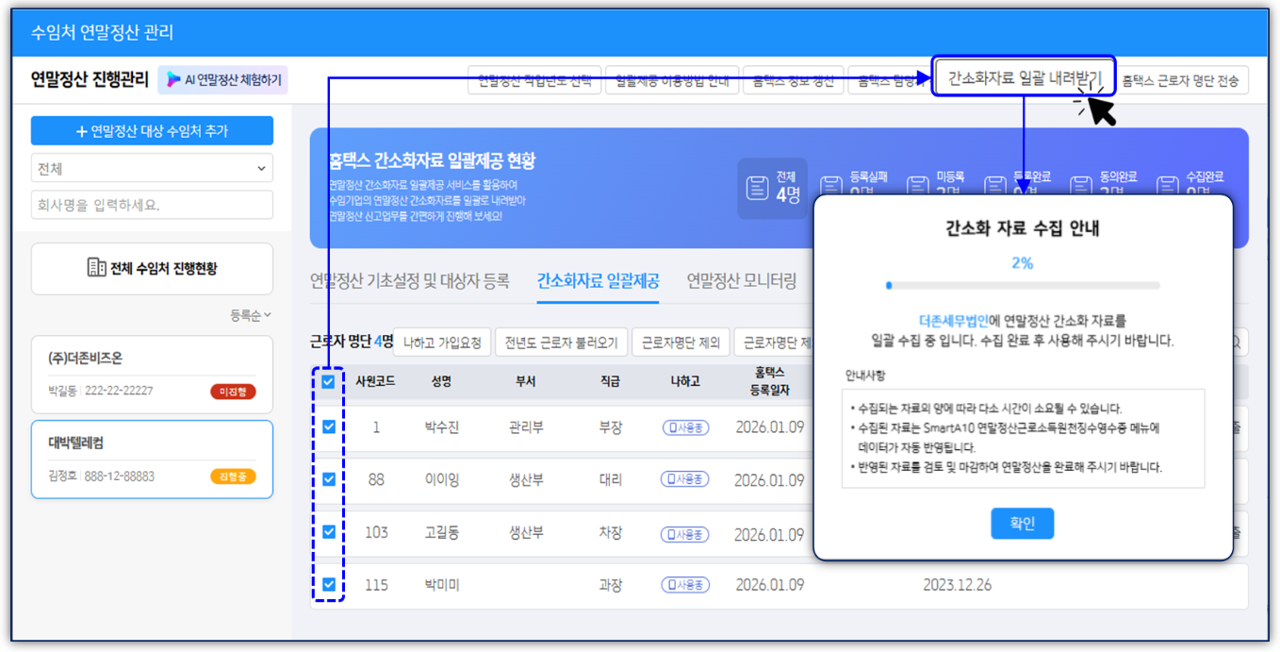Click the 나하고 column header

[x=685, y=381]
